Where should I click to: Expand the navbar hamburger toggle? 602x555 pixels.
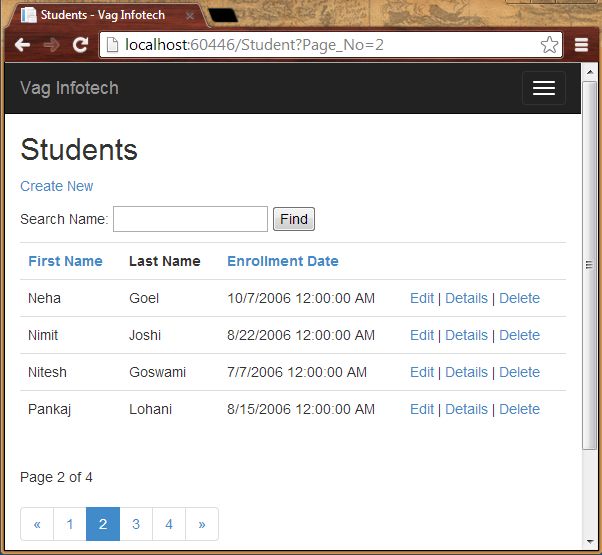click(x=544, y=88)
